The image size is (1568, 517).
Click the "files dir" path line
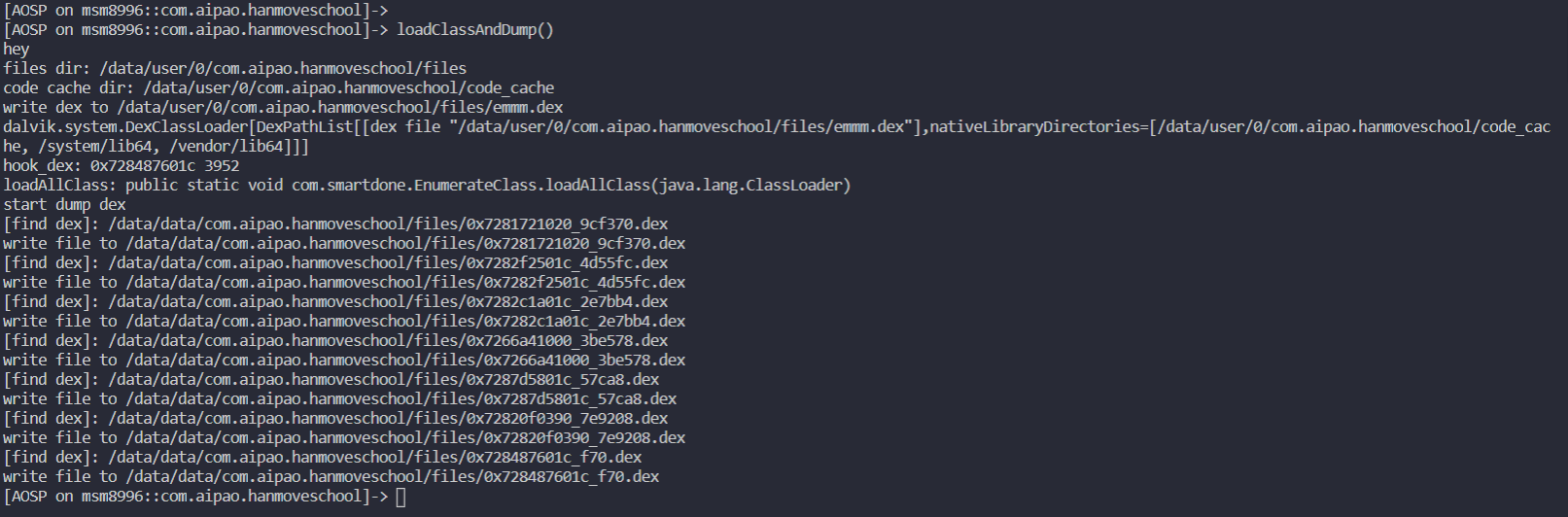234,68
